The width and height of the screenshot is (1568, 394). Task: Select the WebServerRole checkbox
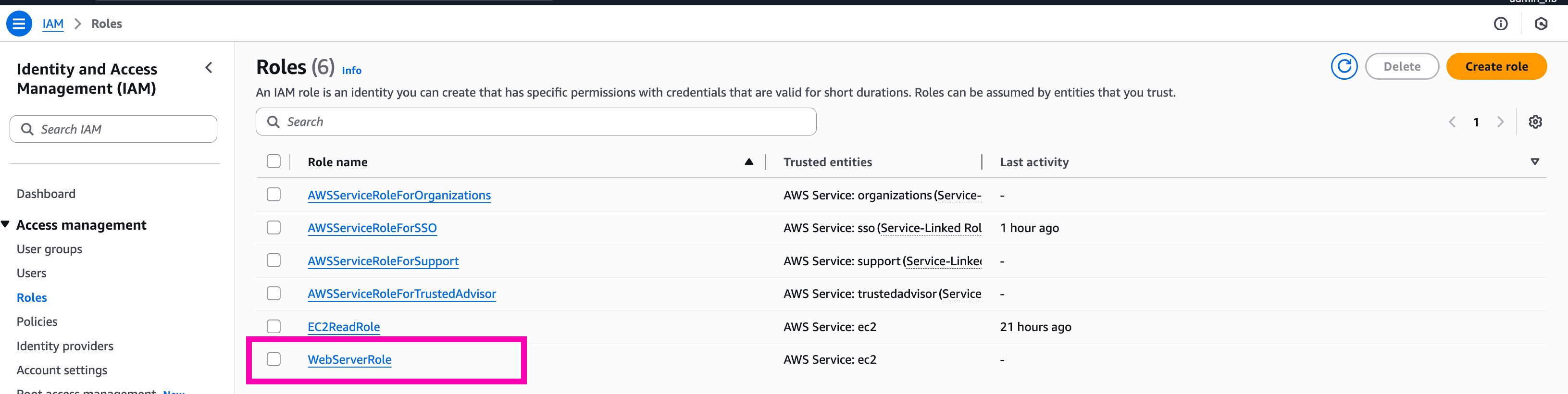click(274, 359)
